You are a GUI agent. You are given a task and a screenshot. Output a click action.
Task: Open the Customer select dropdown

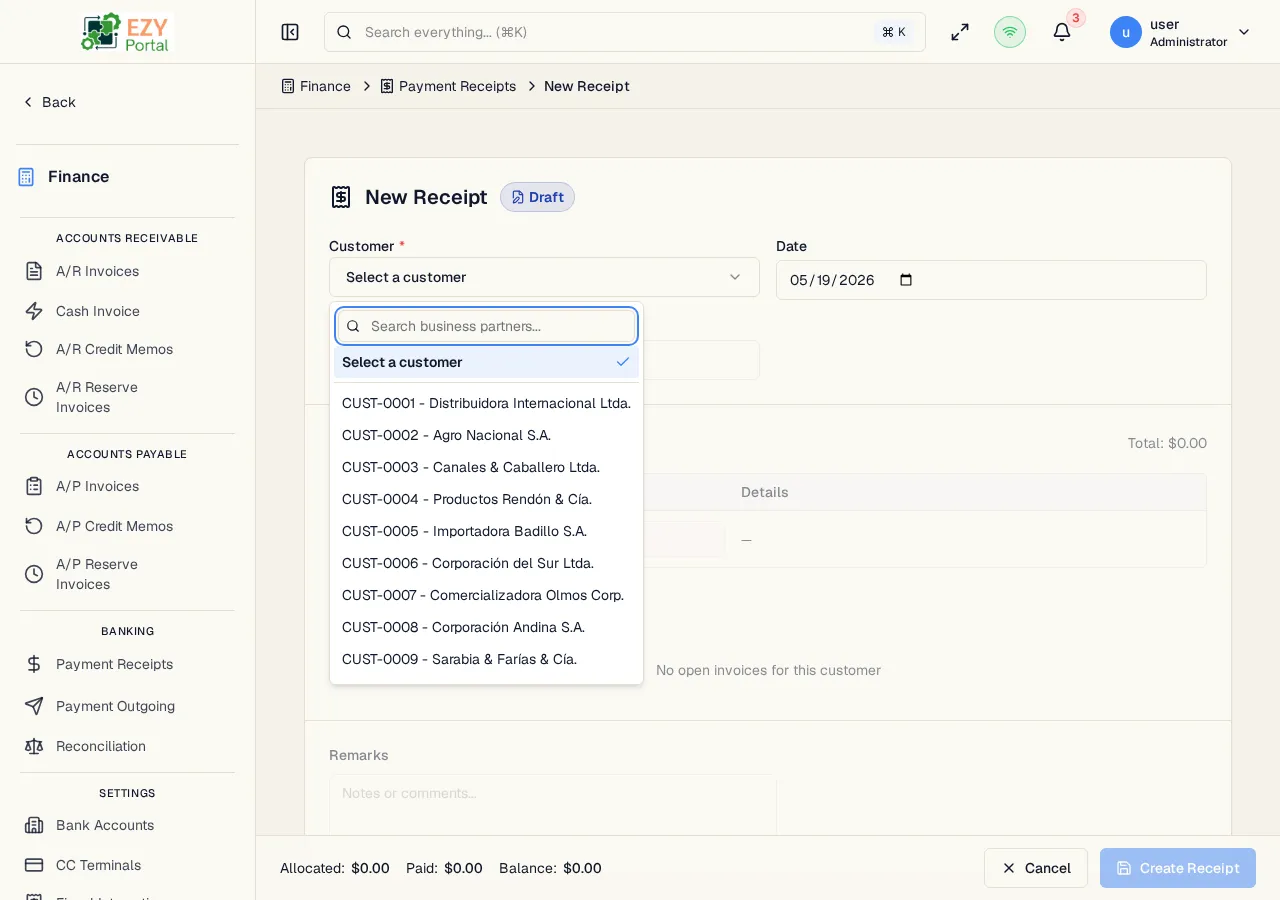coord(544,277)
